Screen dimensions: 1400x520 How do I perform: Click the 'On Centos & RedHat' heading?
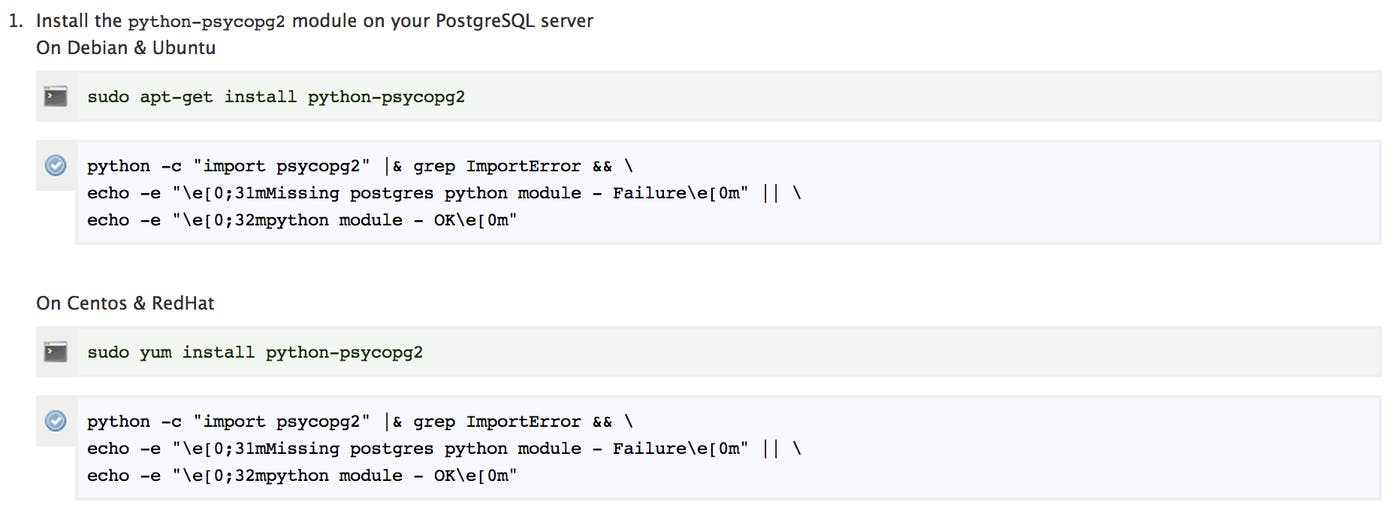pos(125,302)
